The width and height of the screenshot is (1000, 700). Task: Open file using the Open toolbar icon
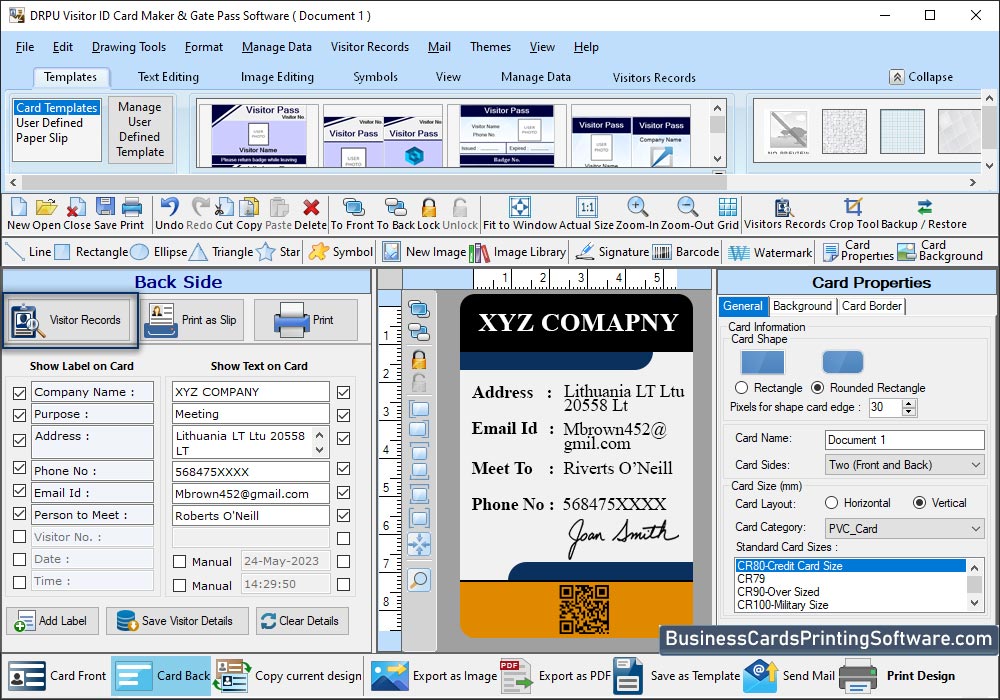tap(46, 214)
